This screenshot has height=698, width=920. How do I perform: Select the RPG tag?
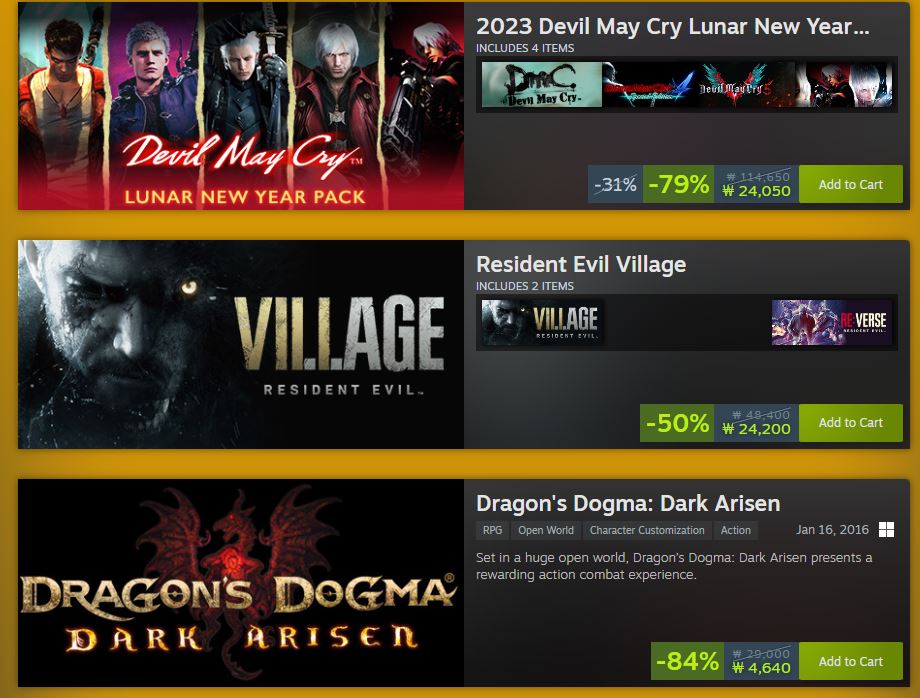click(x=492, y=530)
